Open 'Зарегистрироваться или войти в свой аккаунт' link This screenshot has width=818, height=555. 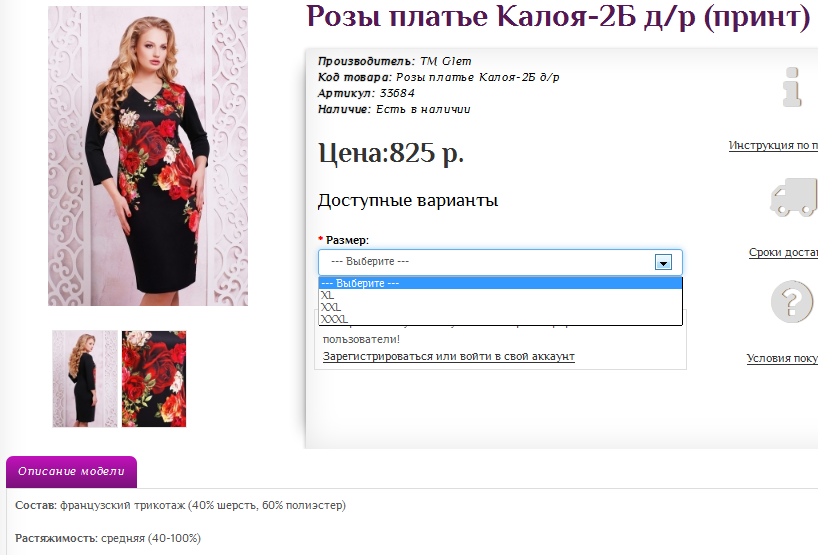point(449,356)
